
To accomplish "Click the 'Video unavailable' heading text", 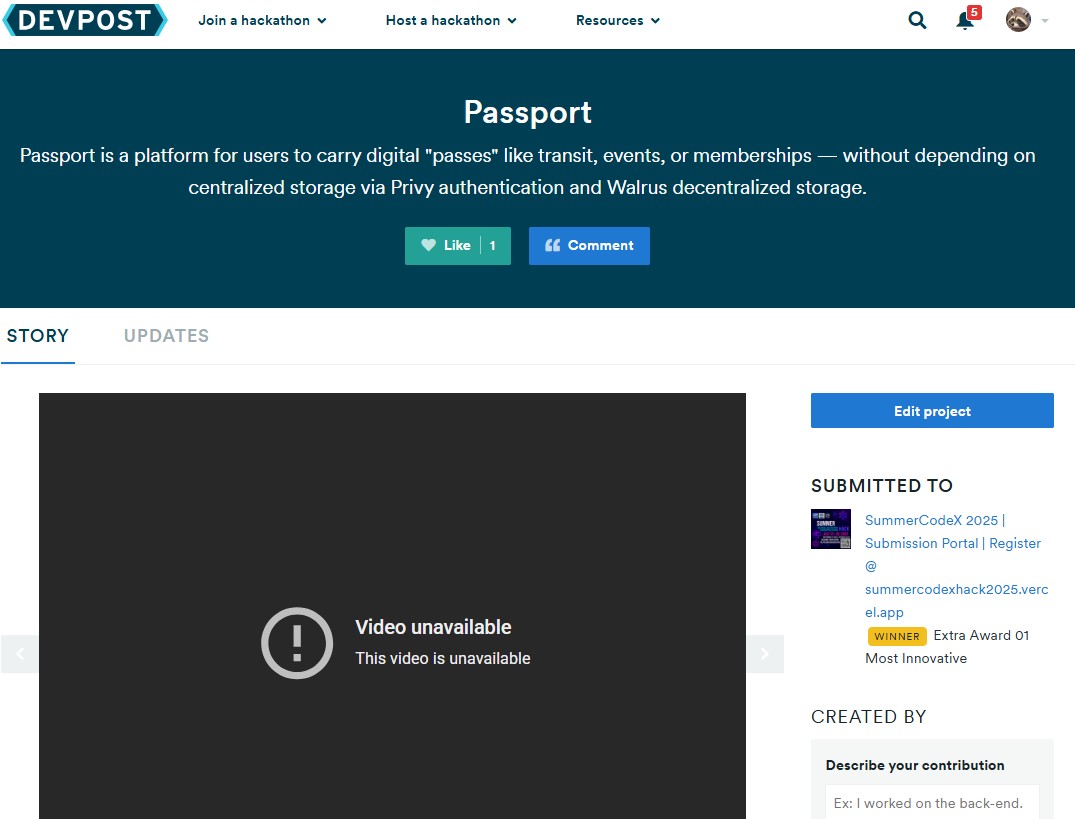I will [x=433, y=627].
